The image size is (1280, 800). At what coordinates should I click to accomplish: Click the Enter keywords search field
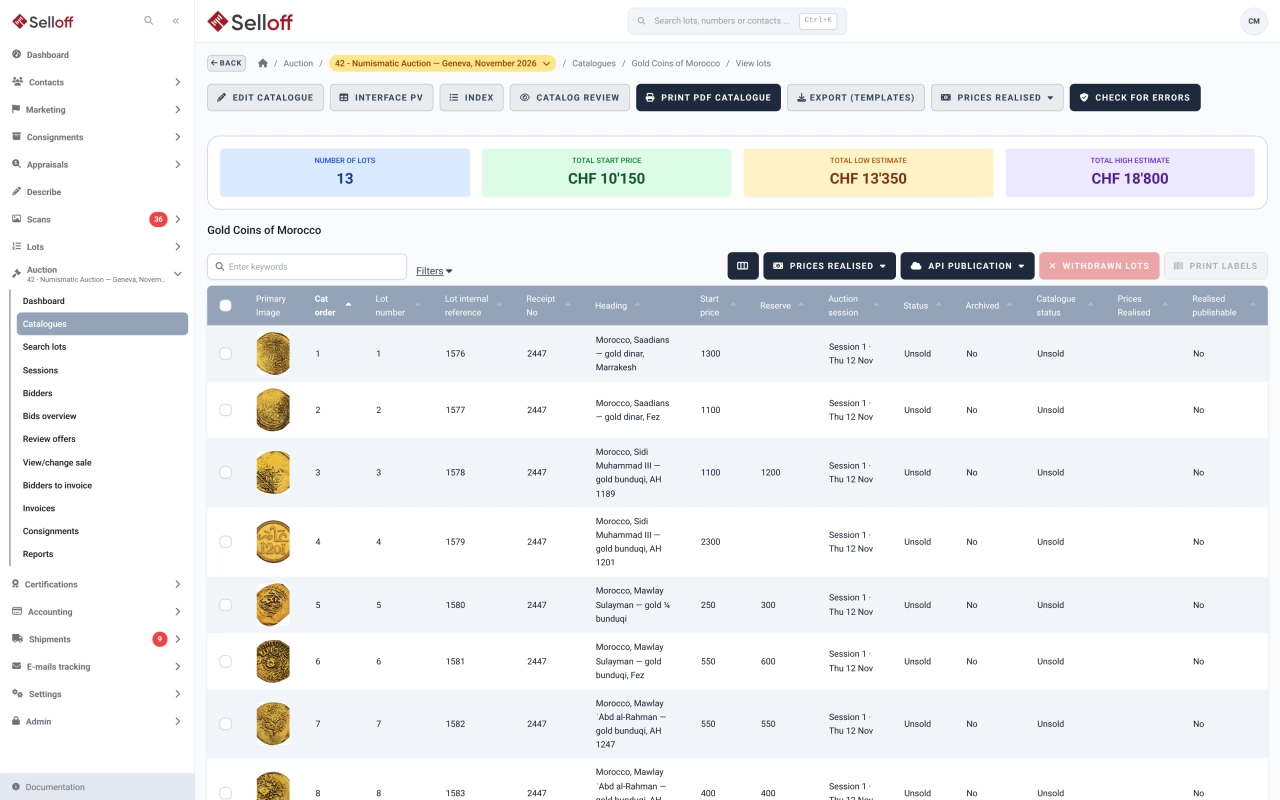click(x=307, y=267)
